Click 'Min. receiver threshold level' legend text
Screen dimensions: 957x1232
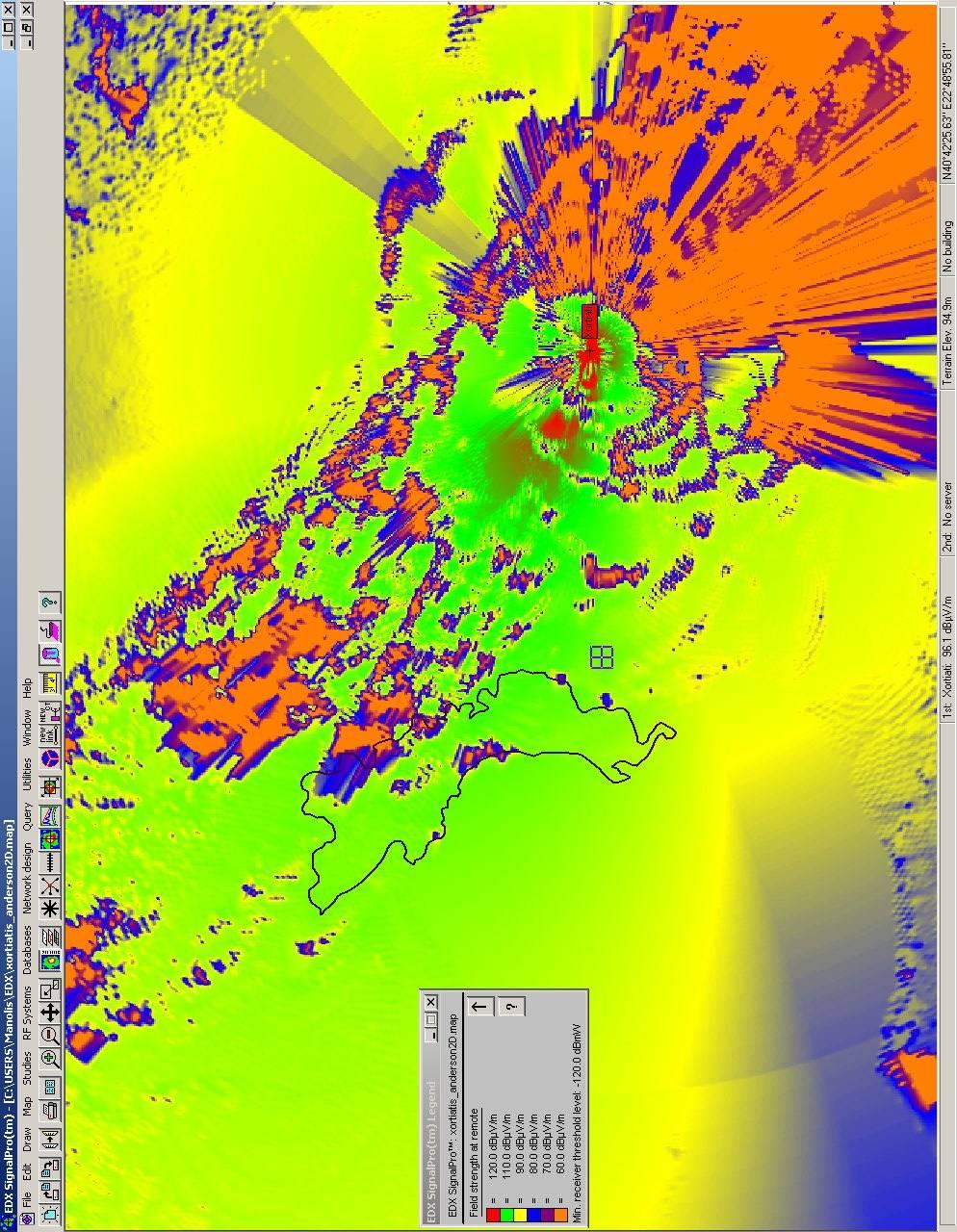(x=578, y=1122)
